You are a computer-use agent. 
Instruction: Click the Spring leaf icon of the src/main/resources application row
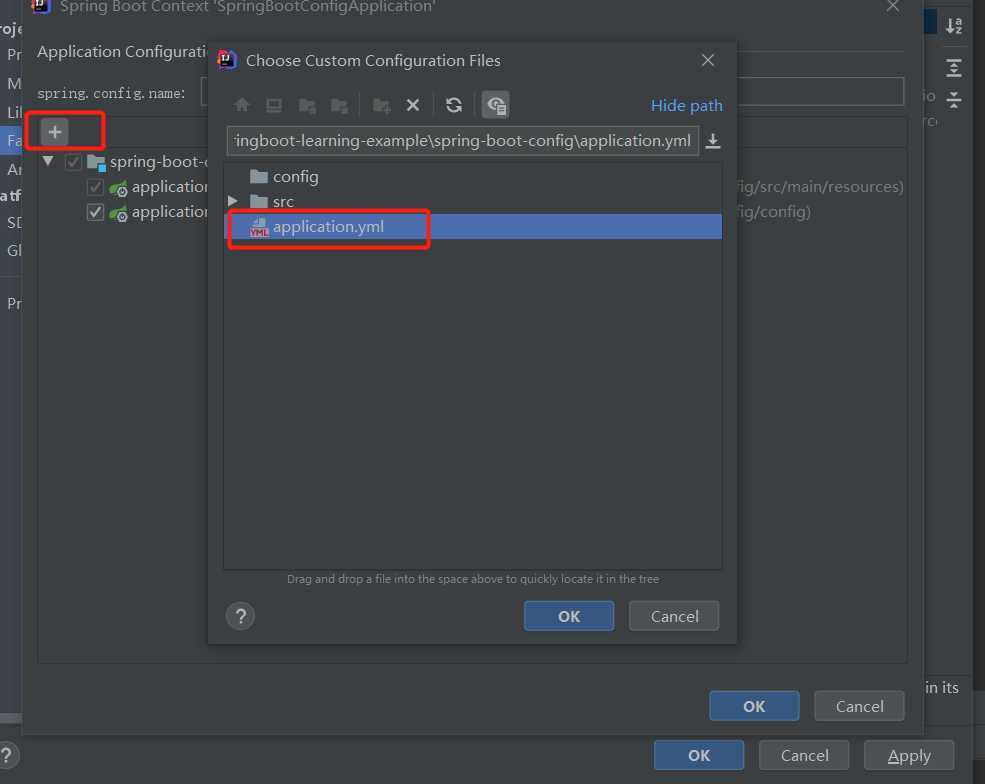[x=118, y=188]
